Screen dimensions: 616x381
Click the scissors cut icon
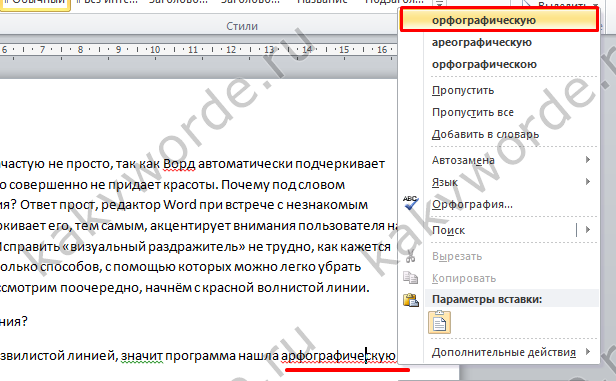click(411, 256)
